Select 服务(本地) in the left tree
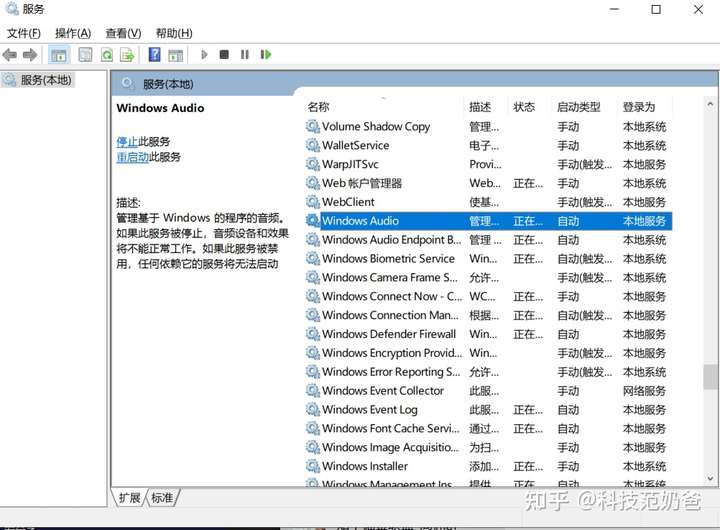The image size is (720, 530). (38, 80)
